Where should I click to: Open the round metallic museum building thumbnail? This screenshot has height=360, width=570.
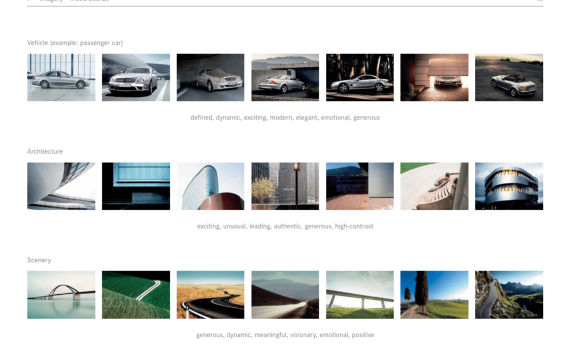[509, 186]
